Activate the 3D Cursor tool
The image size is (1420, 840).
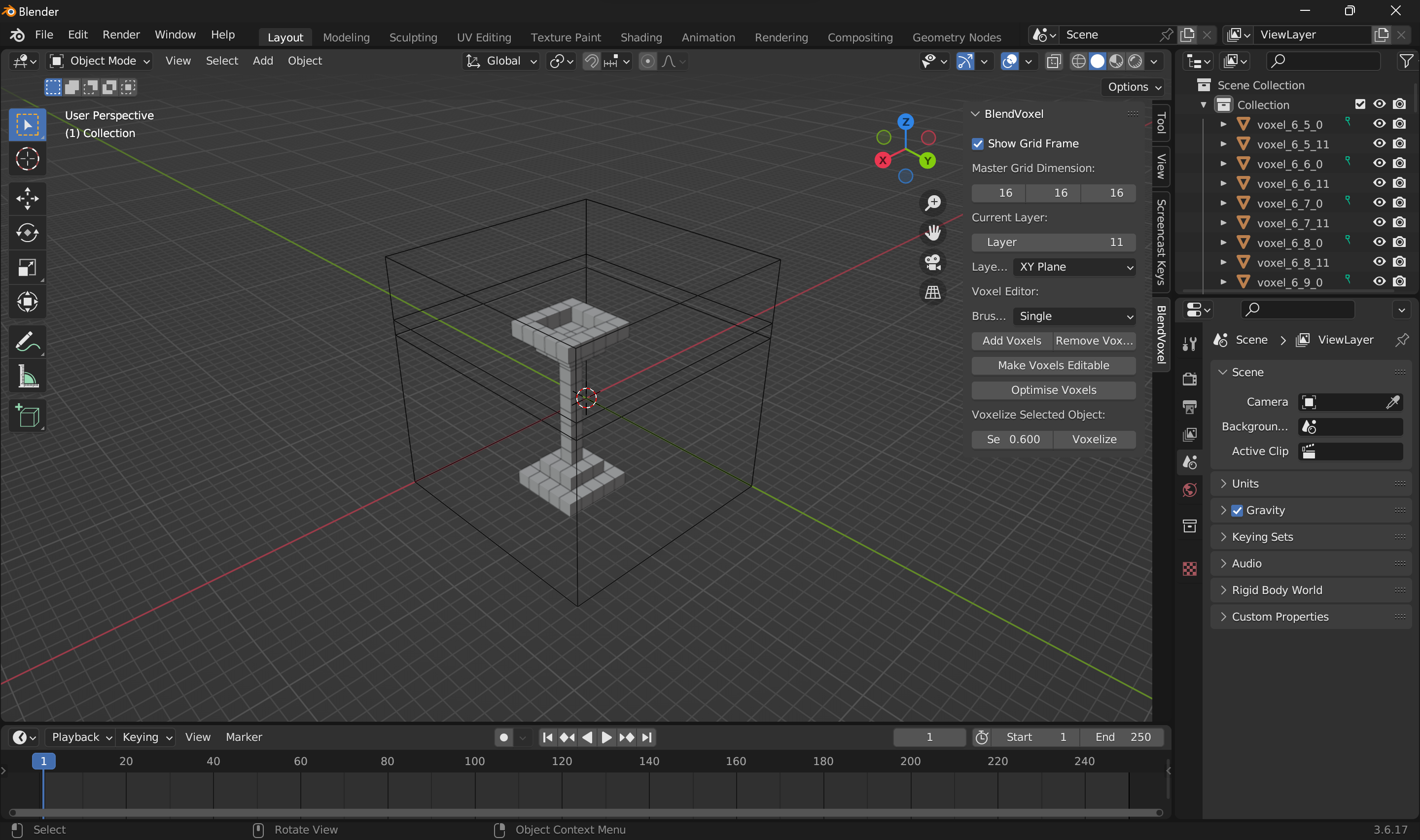click(27, 159)
